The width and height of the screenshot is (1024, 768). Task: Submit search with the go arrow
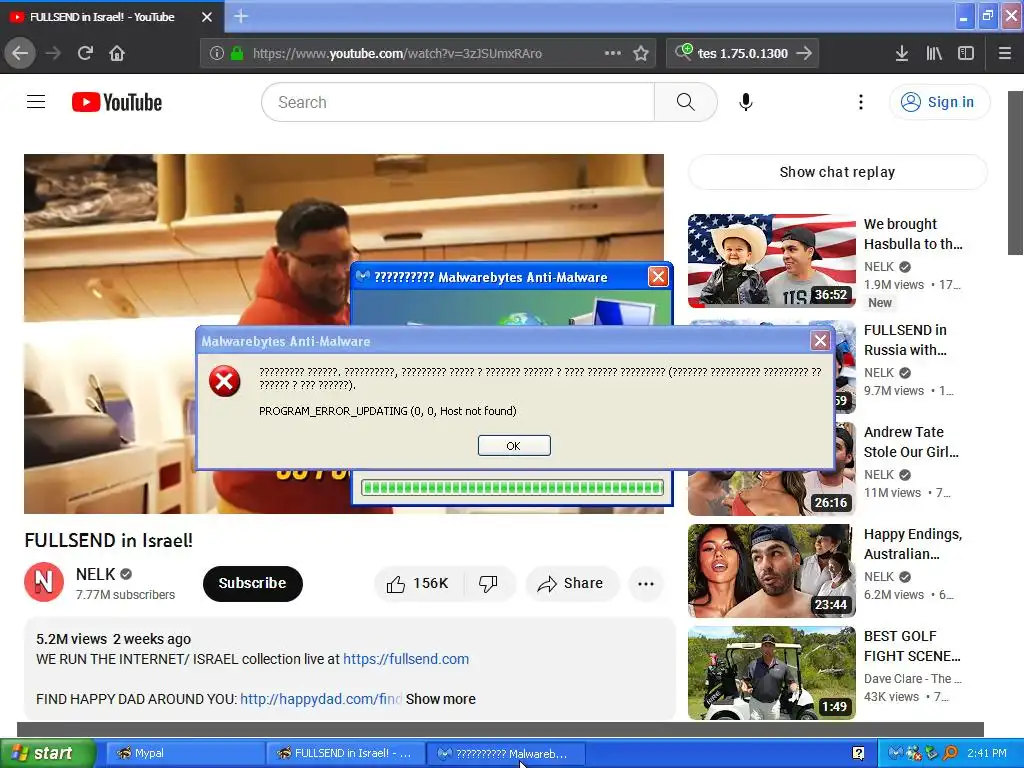coord(805,53)
